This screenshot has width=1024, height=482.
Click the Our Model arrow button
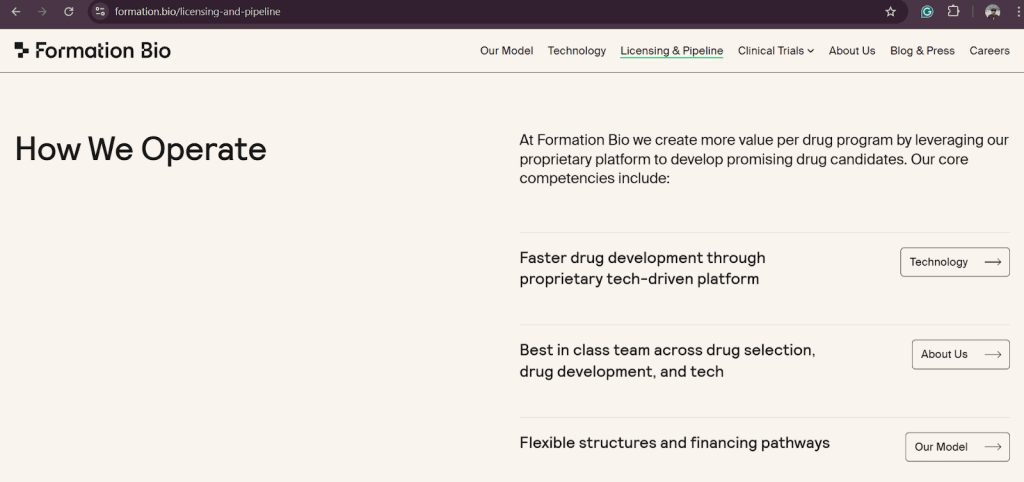click(956, 447)
